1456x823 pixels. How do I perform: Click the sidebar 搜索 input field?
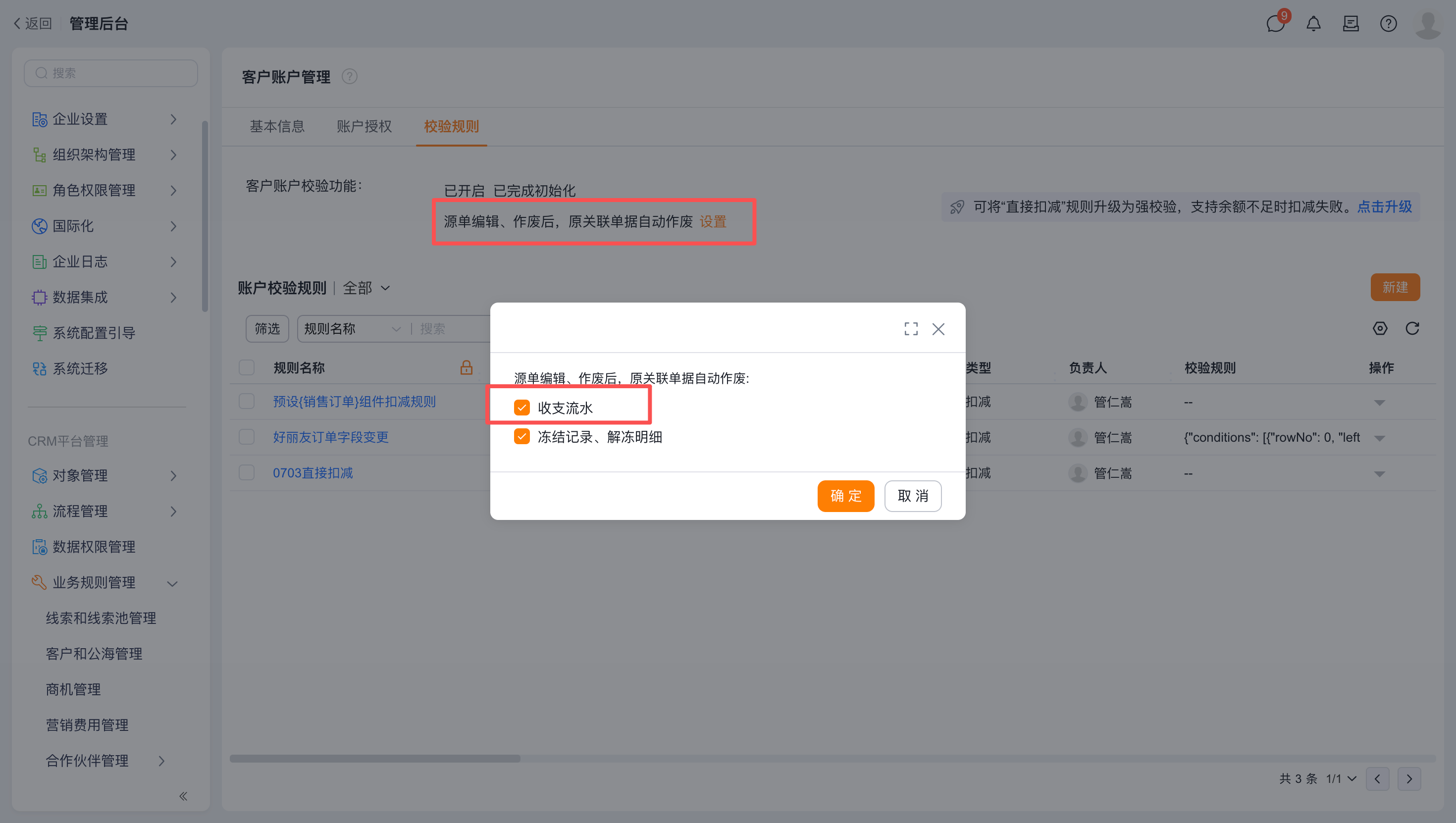[111, 73]
